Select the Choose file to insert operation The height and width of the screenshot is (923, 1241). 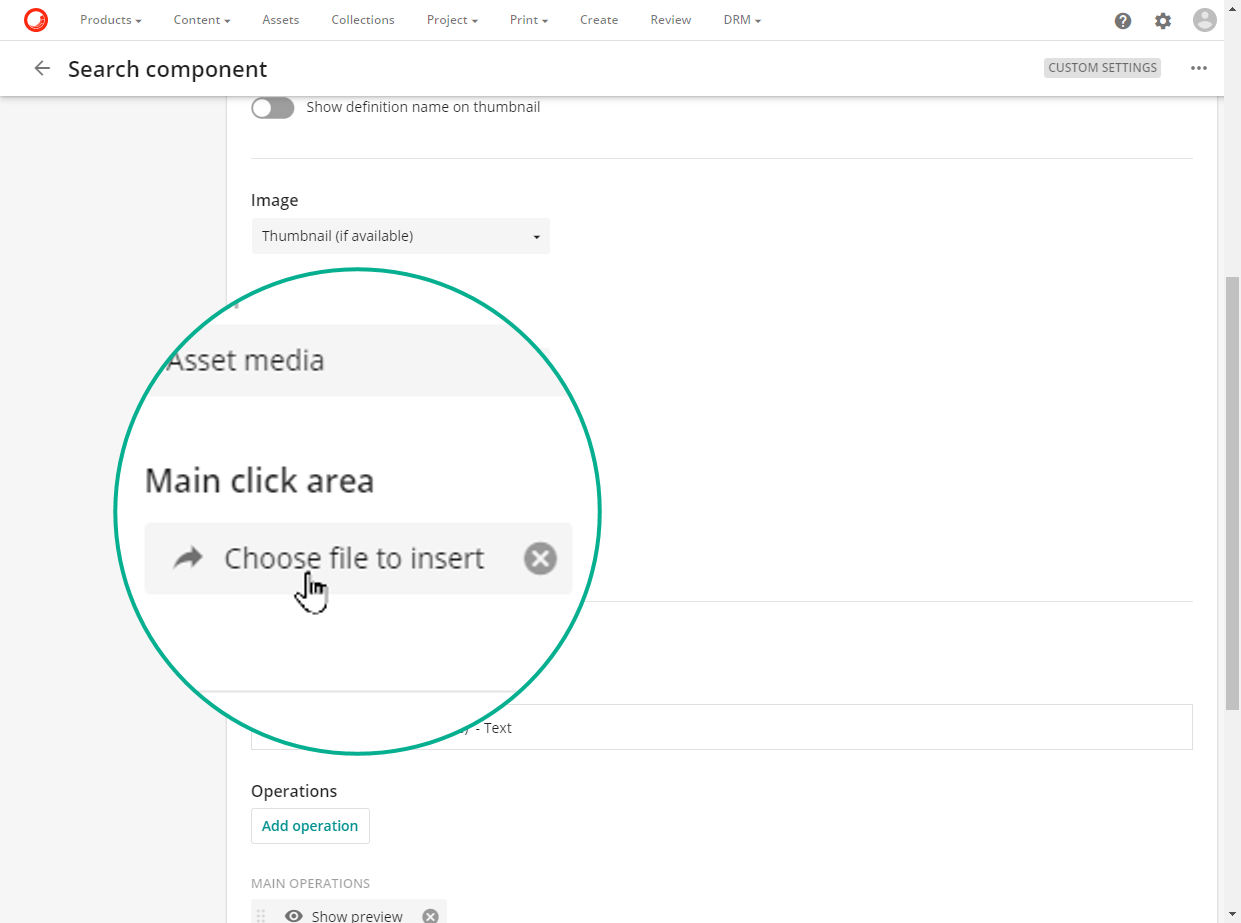(353, 558)
